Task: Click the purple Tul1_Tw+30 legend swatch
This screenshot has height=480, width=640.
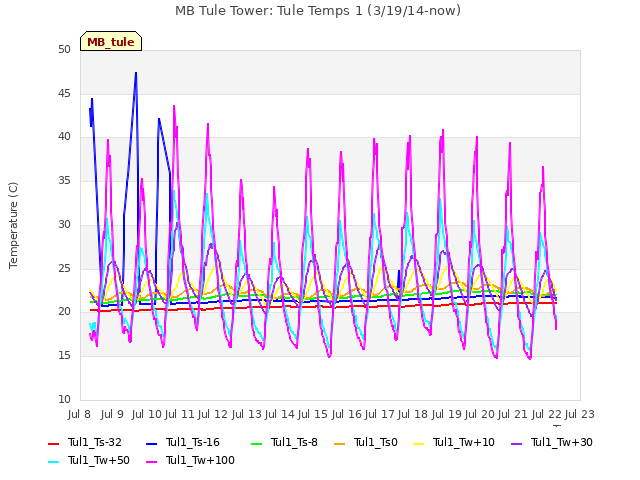Action: point(516,443)
